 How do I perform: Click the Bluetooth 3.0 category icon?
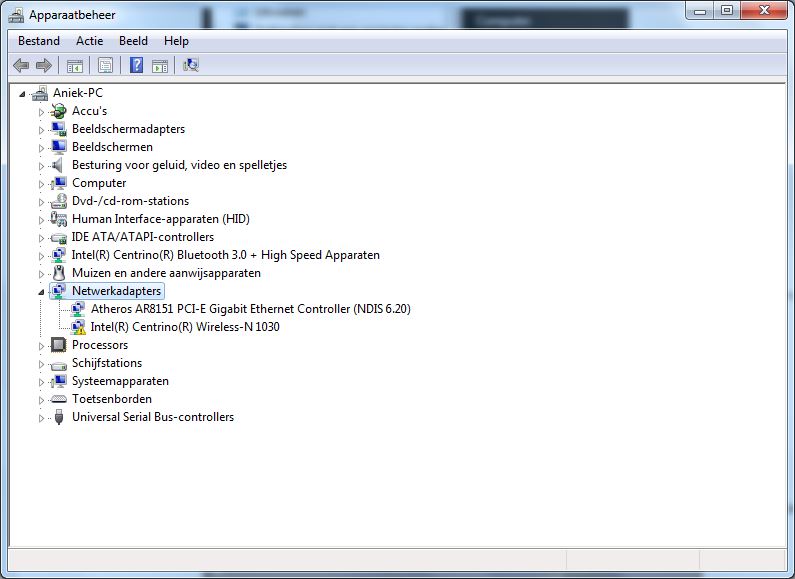pyautogui.click(x=59, y=255)
